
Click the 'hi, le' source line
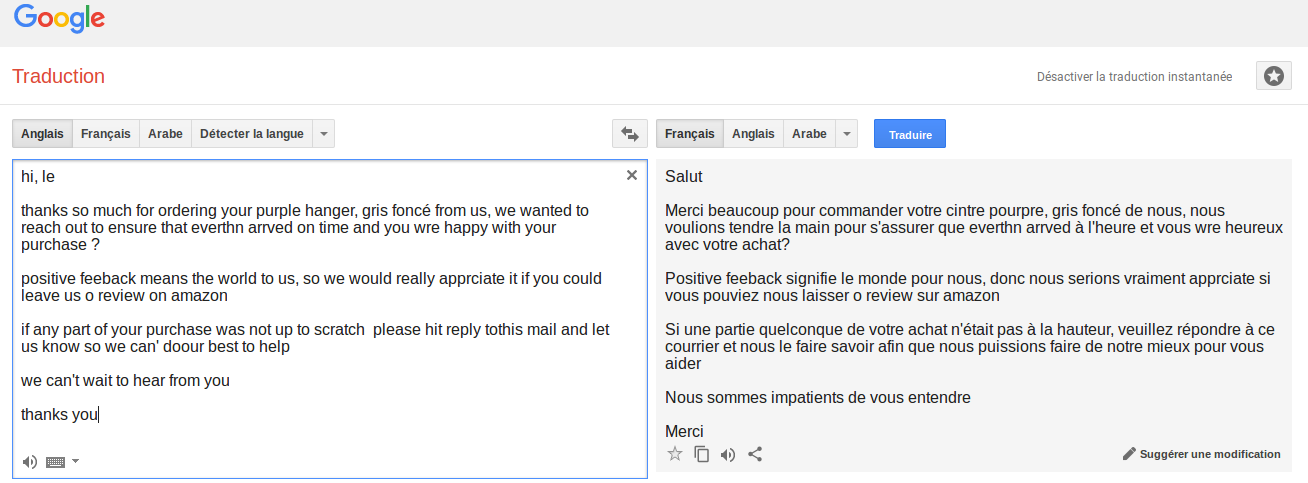tap(38, 176)
